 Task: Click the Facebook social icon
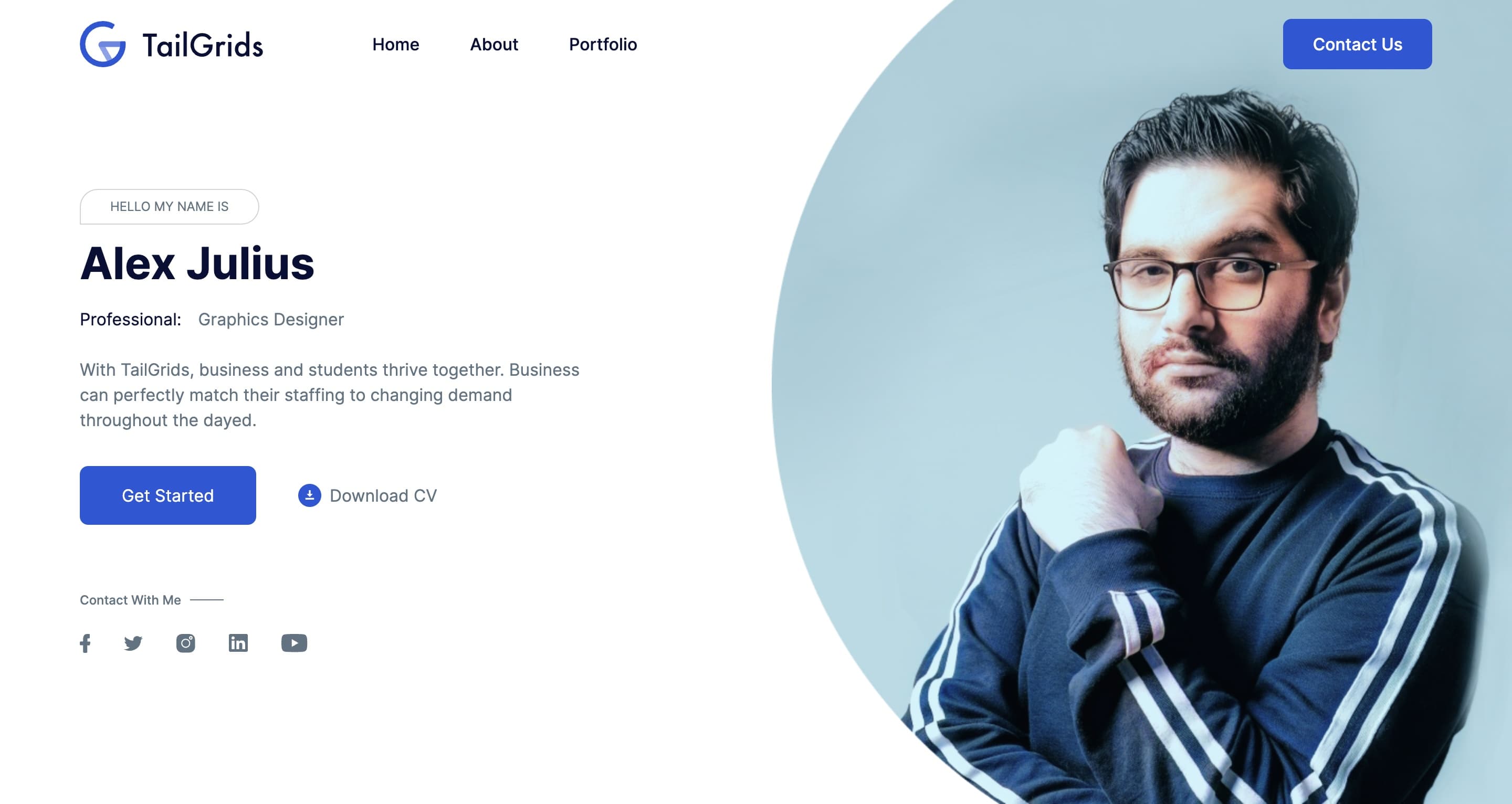(85, 643)
